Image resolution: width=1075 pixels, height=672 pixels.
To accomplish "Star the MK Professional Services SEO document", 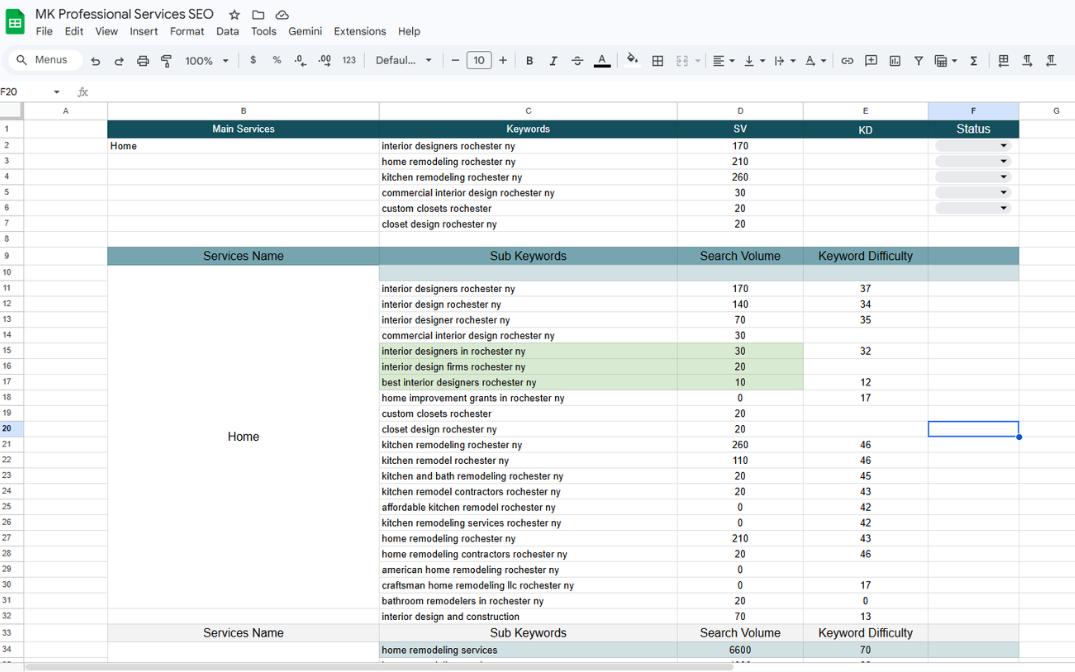I will pos(234,15).
